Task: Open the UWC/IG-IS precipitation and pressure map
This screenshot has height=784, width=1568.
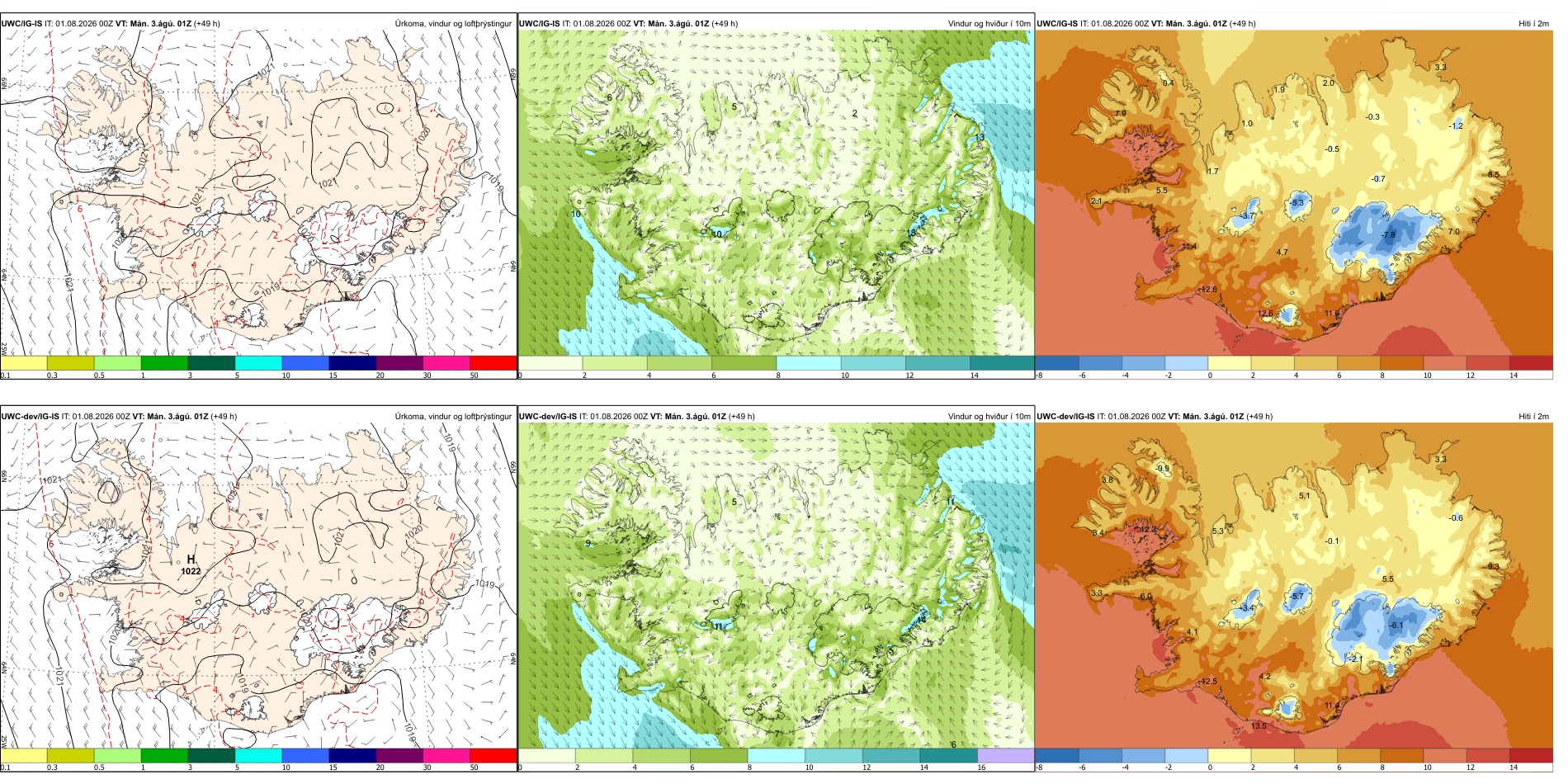Action: tap(258, 193)
